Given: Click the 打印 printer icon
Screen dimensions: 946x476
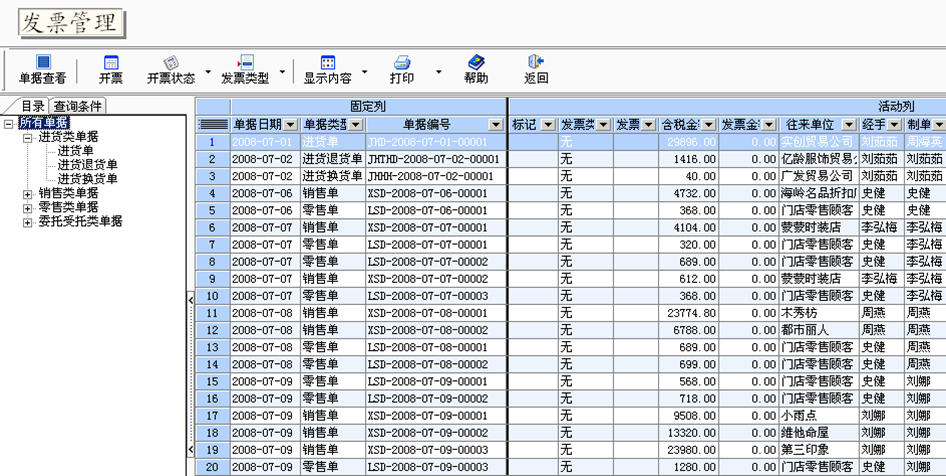Looking at the screenshot, I should click(x=402, y=62).
